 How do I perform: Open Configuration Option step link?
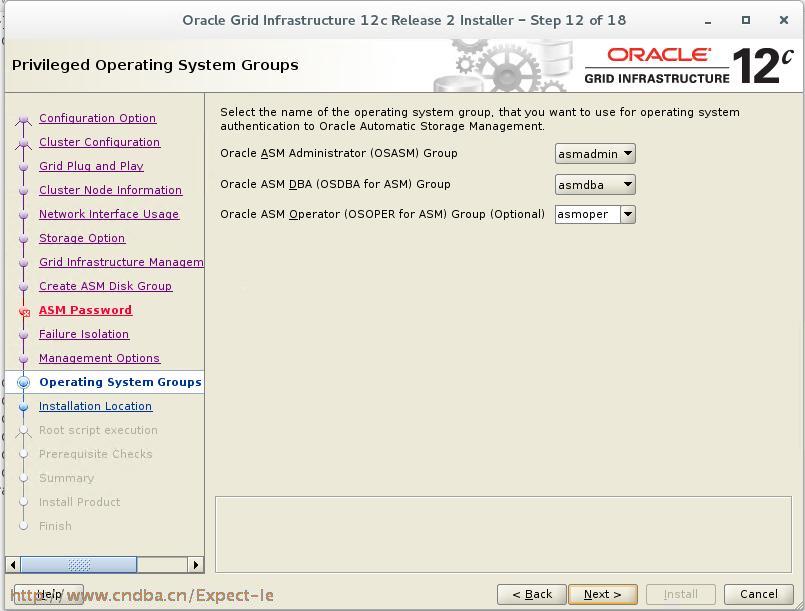click(98, 118)
